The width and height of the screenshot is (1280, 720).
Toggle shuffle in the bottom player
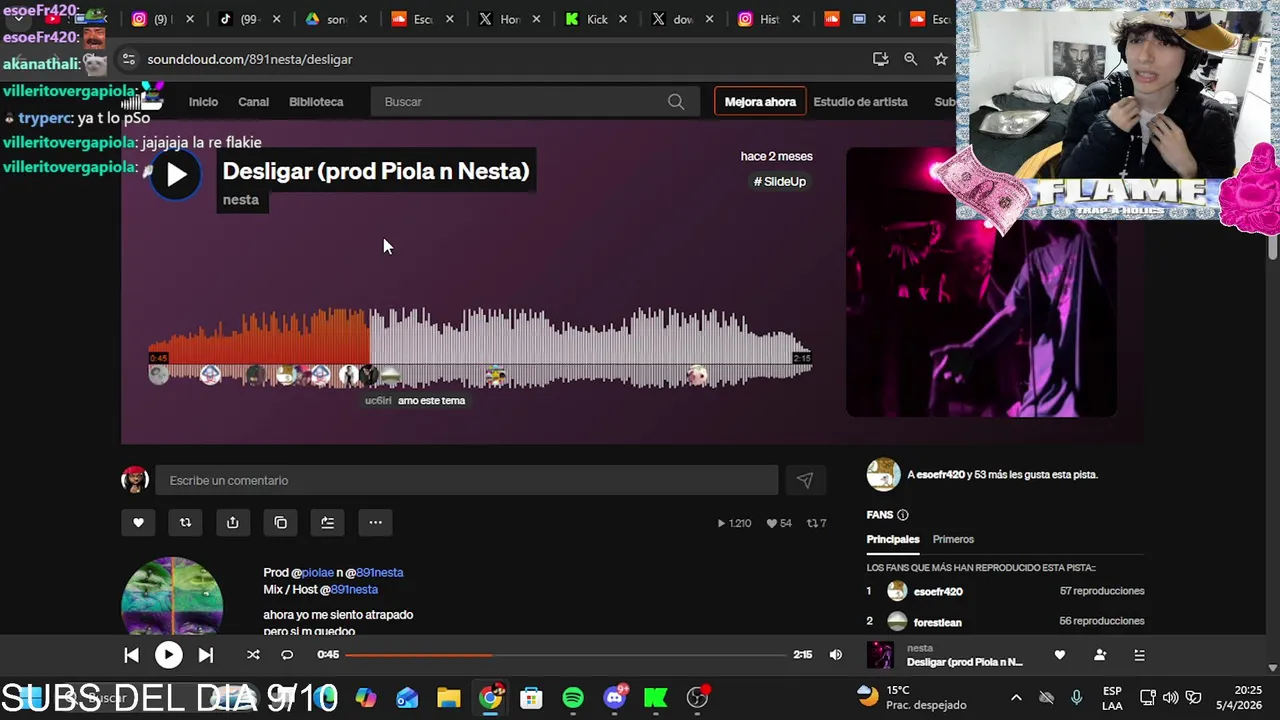click(x=253, y=655)
